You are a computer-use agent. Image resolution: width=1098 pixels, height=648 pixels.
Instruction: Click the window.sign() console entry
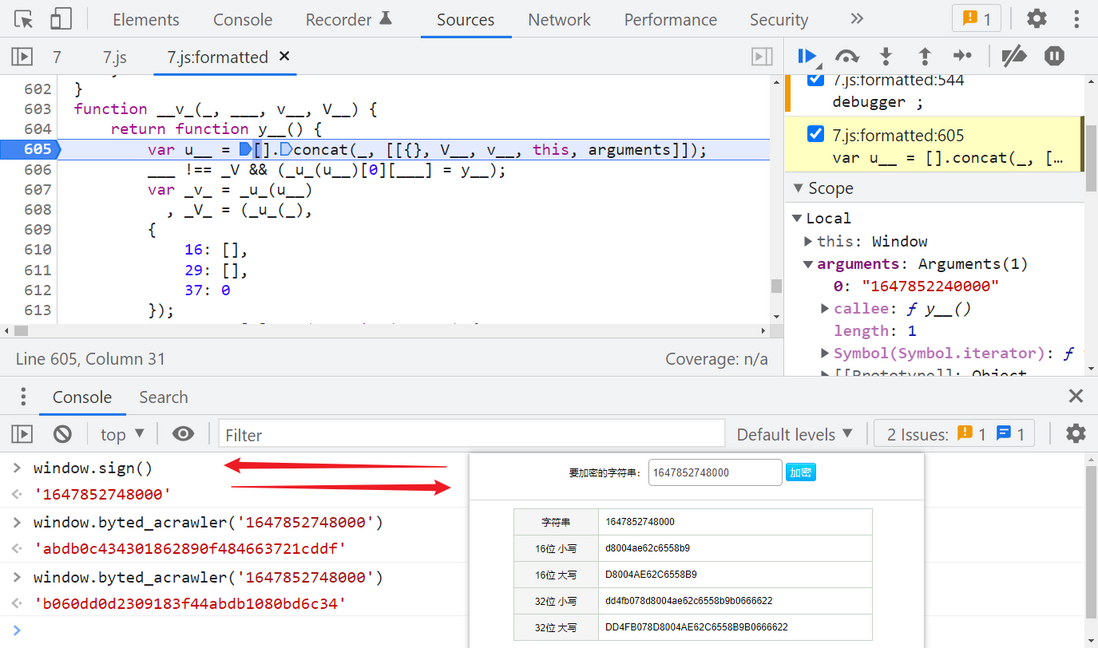pos(92,467)
